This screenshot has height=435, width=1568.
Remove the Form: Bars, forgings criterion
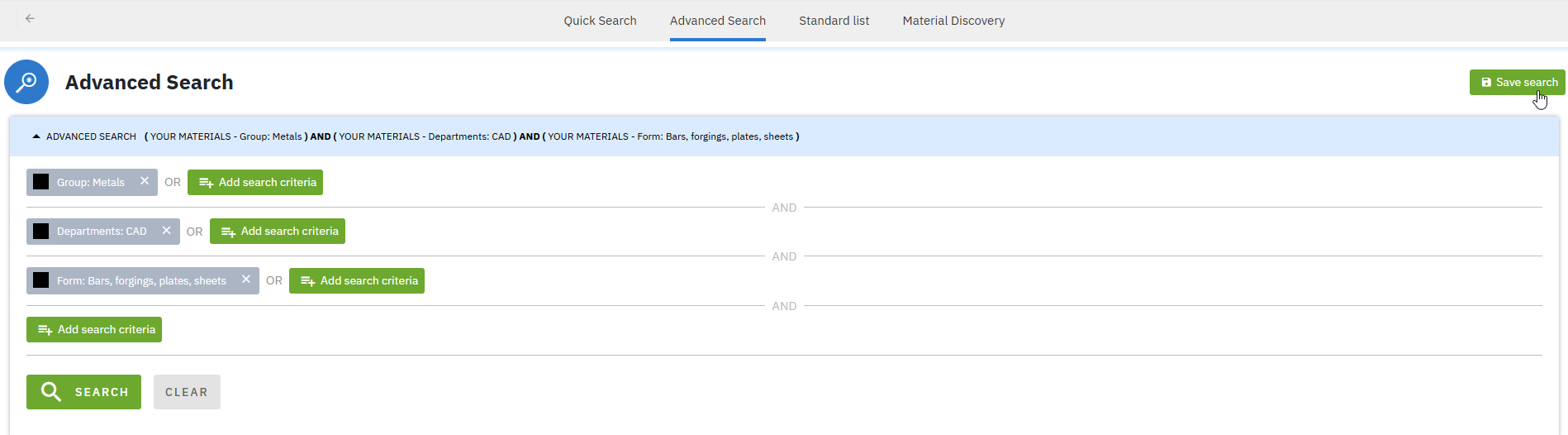tap(245, 280)
